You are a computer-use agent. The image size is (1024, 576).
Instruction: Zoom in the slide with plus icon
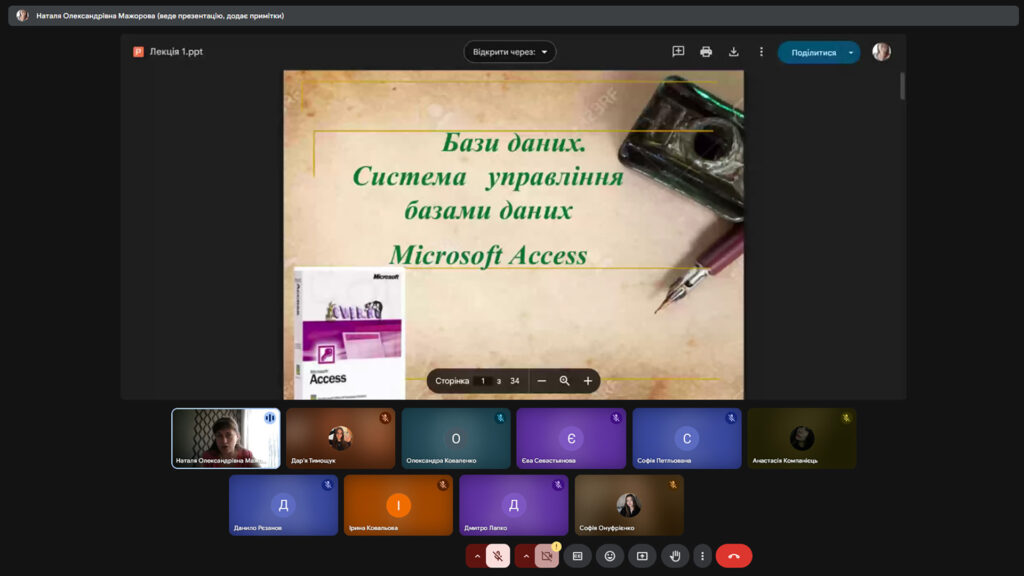click(x=588, y=381)
